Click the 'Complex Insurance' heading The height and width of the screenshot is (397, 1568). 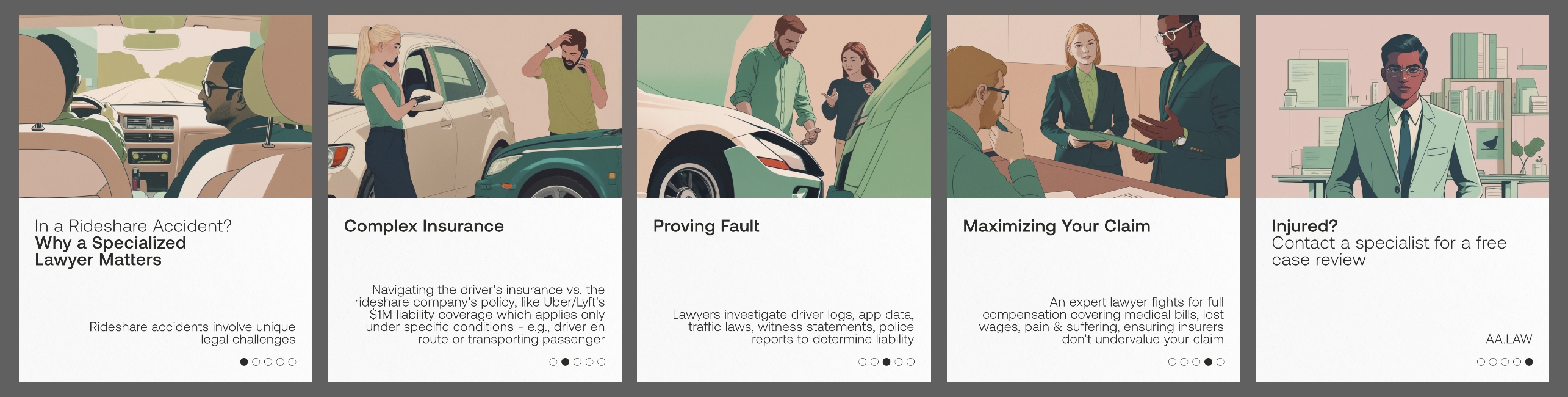point(424,226)
